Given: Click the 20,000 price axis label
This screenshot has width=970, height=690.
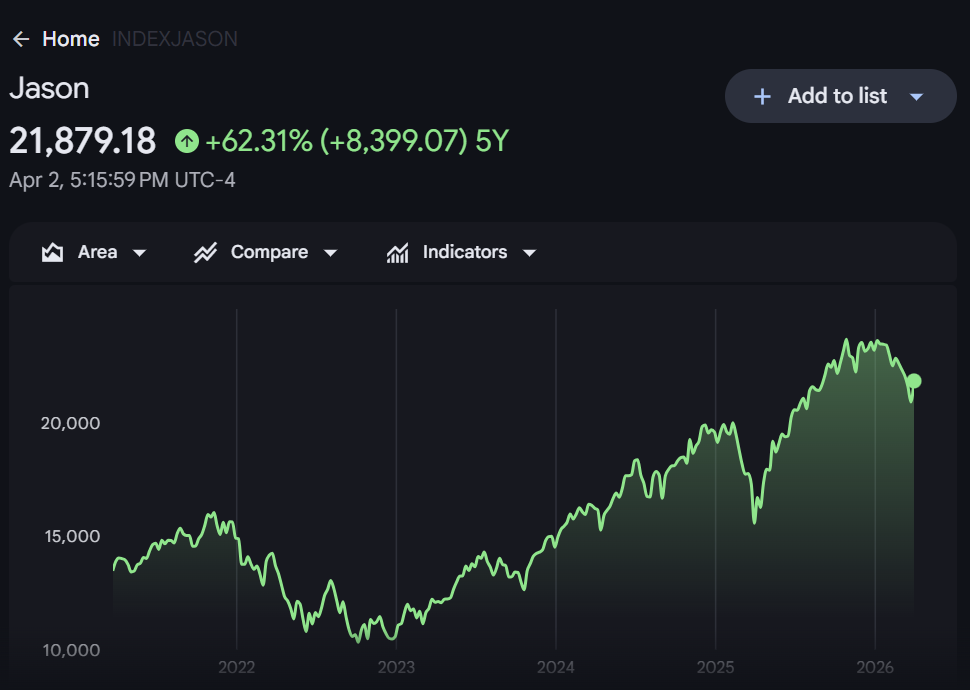Looking at the screenshot, I should 70,423.
